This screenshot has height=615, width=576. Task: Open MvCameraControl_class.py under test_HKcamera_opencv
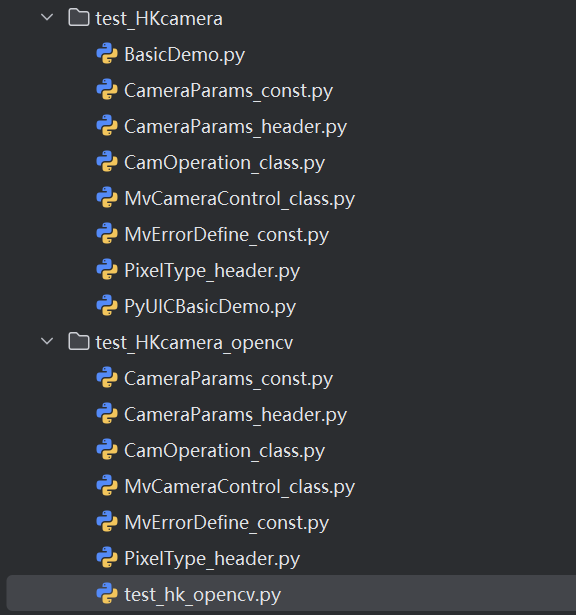tap(239, 487)
